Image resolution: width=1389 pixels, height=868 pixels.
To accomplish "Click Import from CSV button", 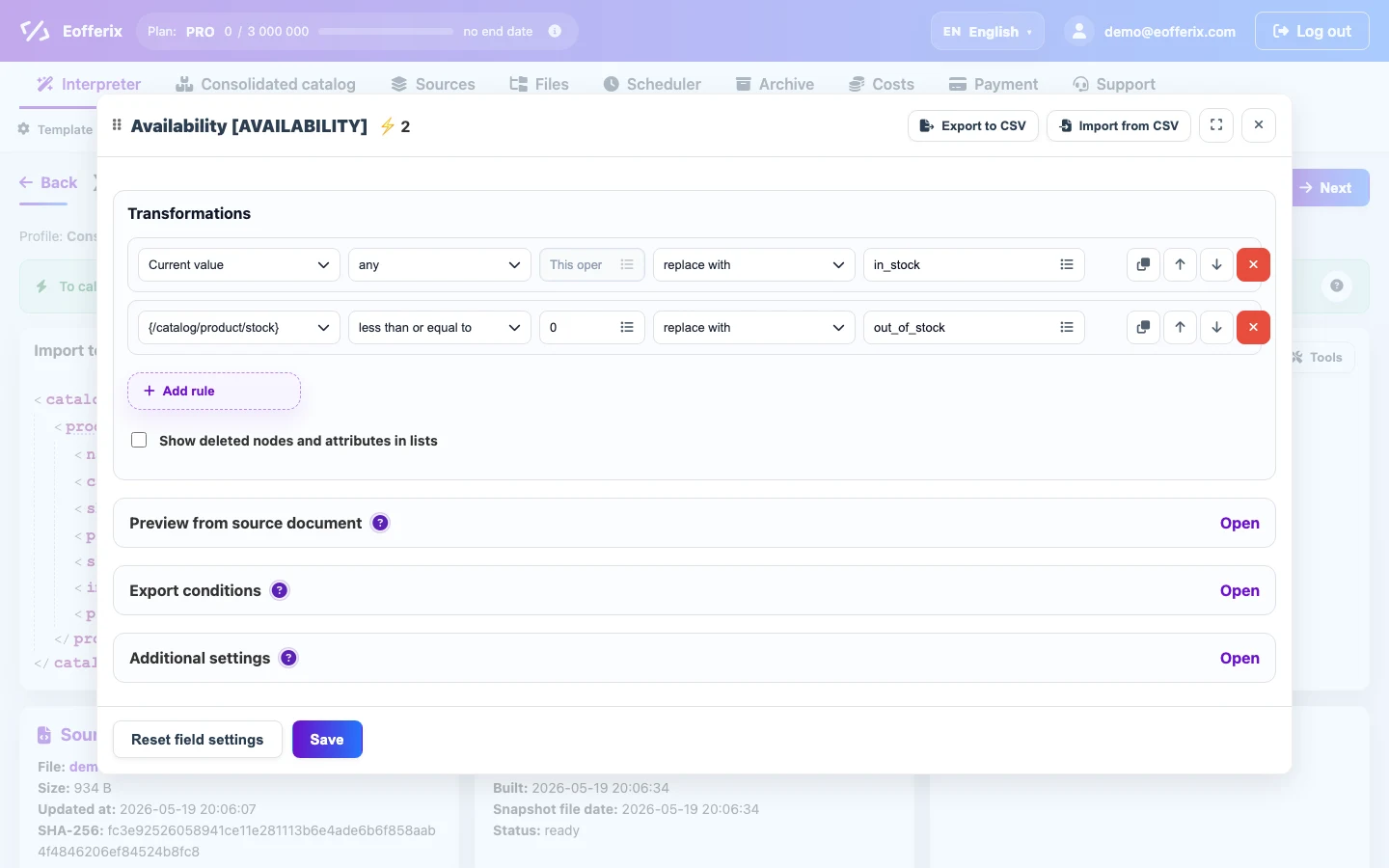I will point(1119,125).
